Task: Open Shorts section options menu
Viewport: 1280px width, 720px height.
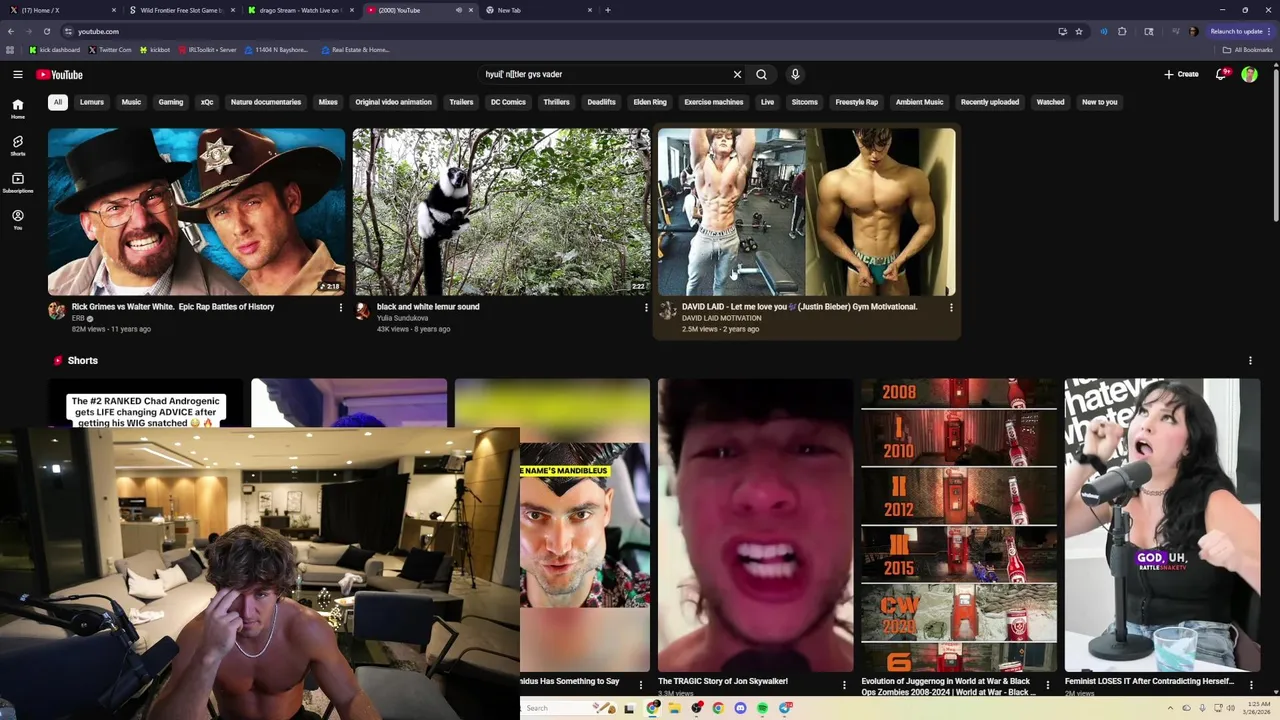Action: [1250, 360]
